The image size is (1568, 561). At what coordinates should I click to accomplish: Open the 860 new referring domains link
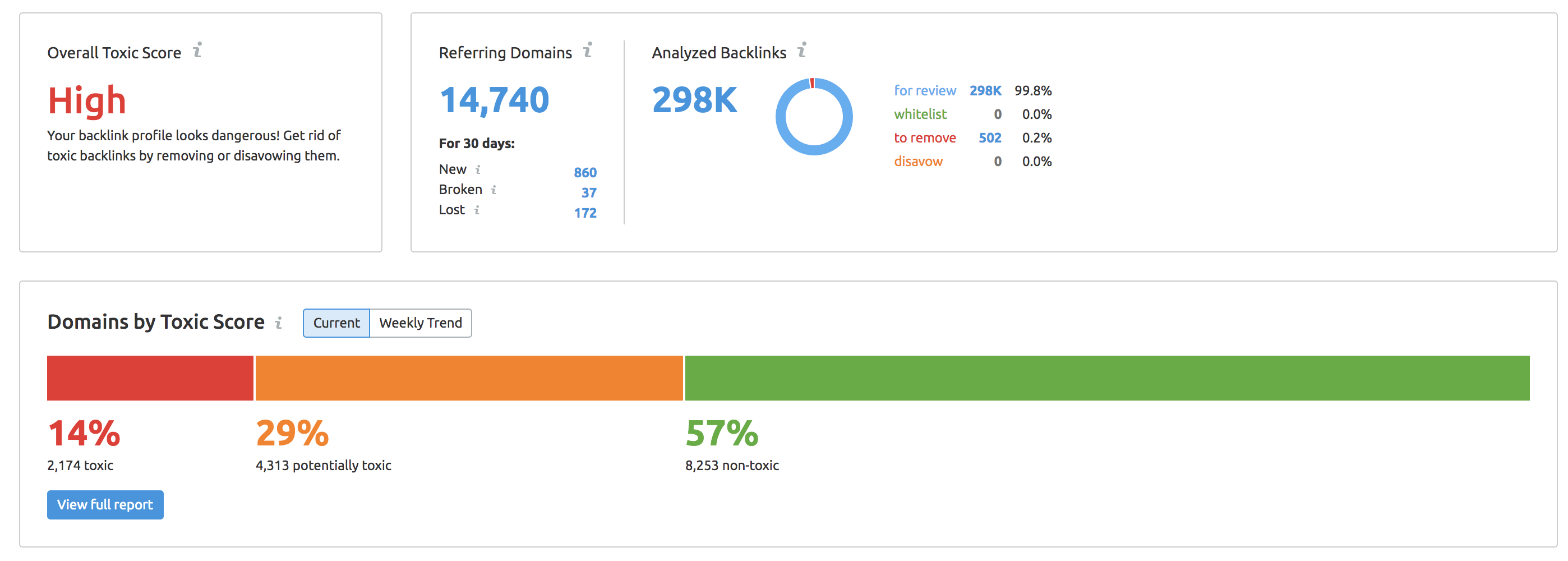tap(584, 172)
